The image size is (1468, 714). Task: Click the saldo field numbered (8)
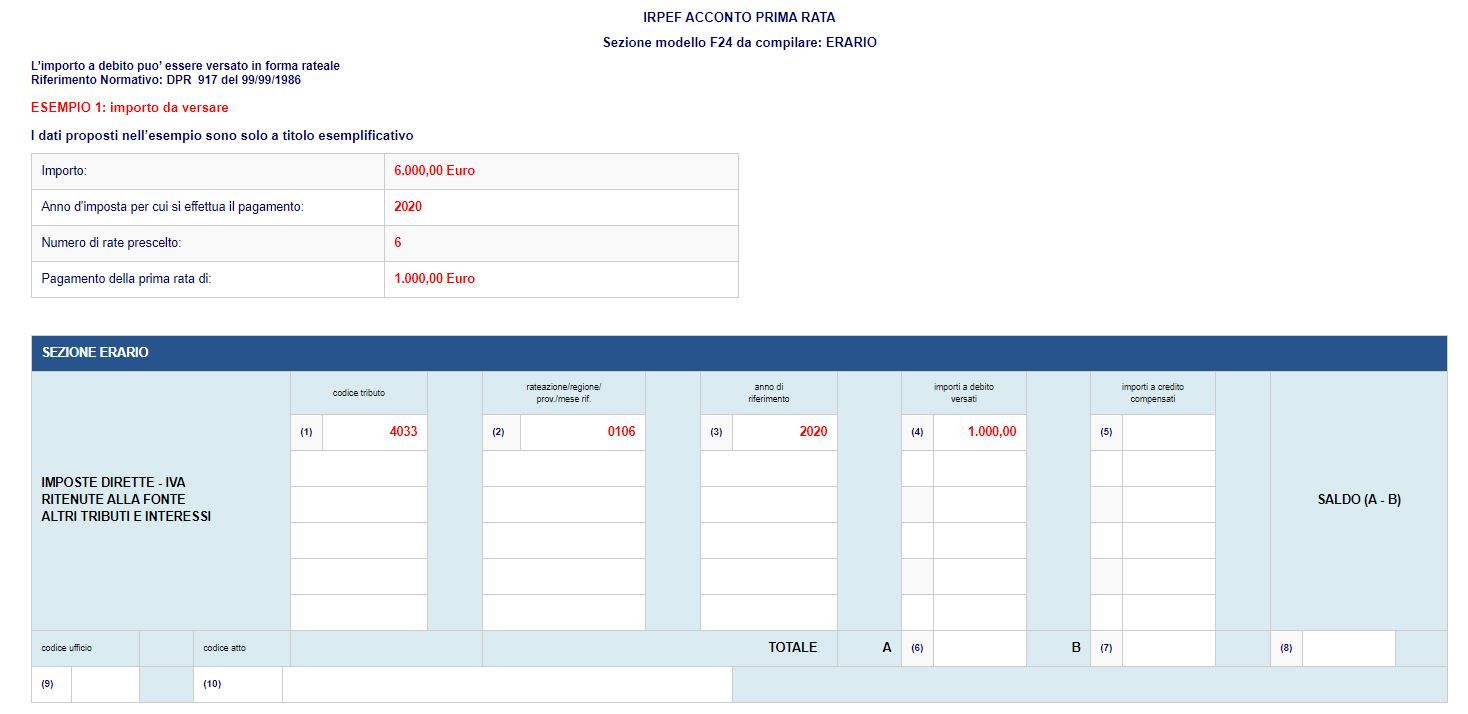point(1348,648)
